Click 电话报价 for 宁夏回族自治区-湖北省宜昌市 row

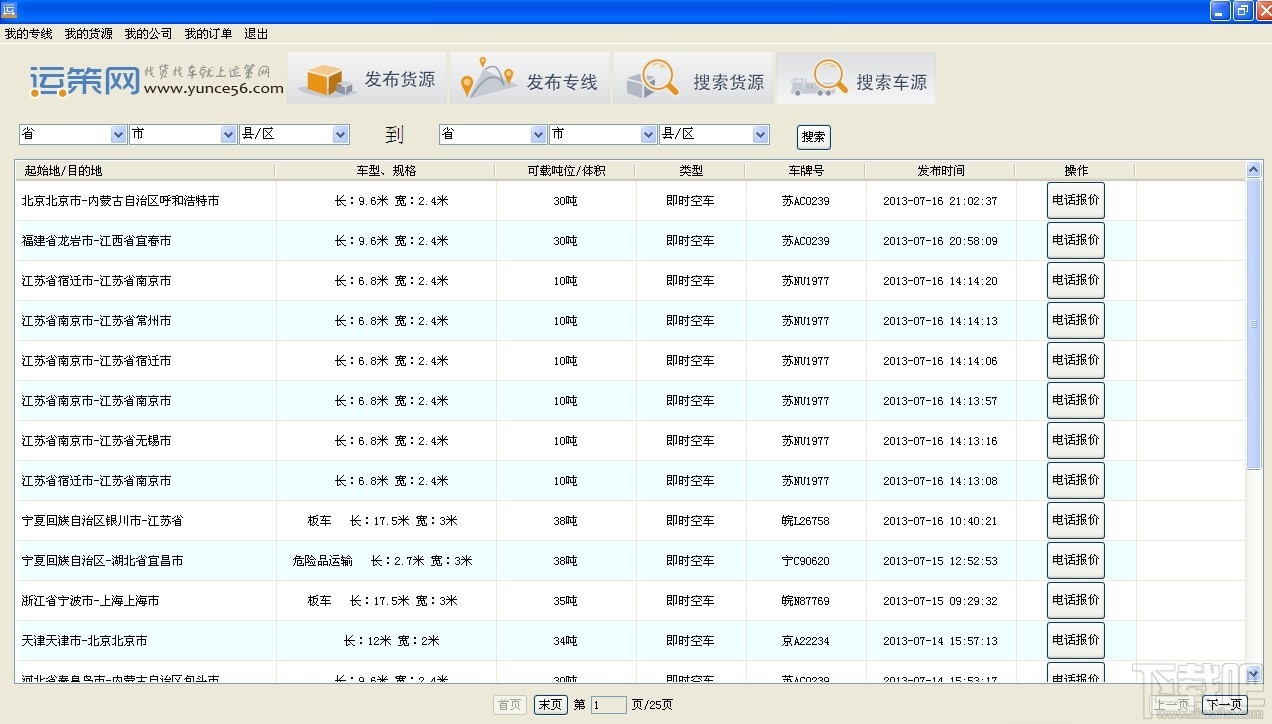(x=1076, y=560)
